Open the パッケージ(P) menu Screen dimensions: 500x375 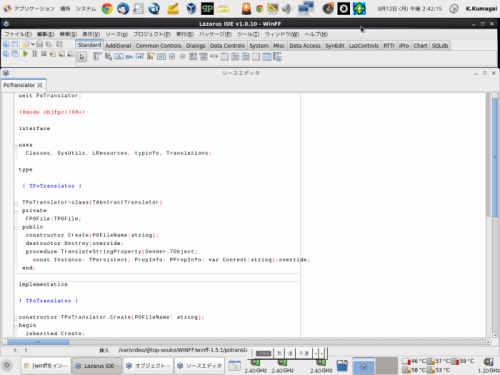215,34
